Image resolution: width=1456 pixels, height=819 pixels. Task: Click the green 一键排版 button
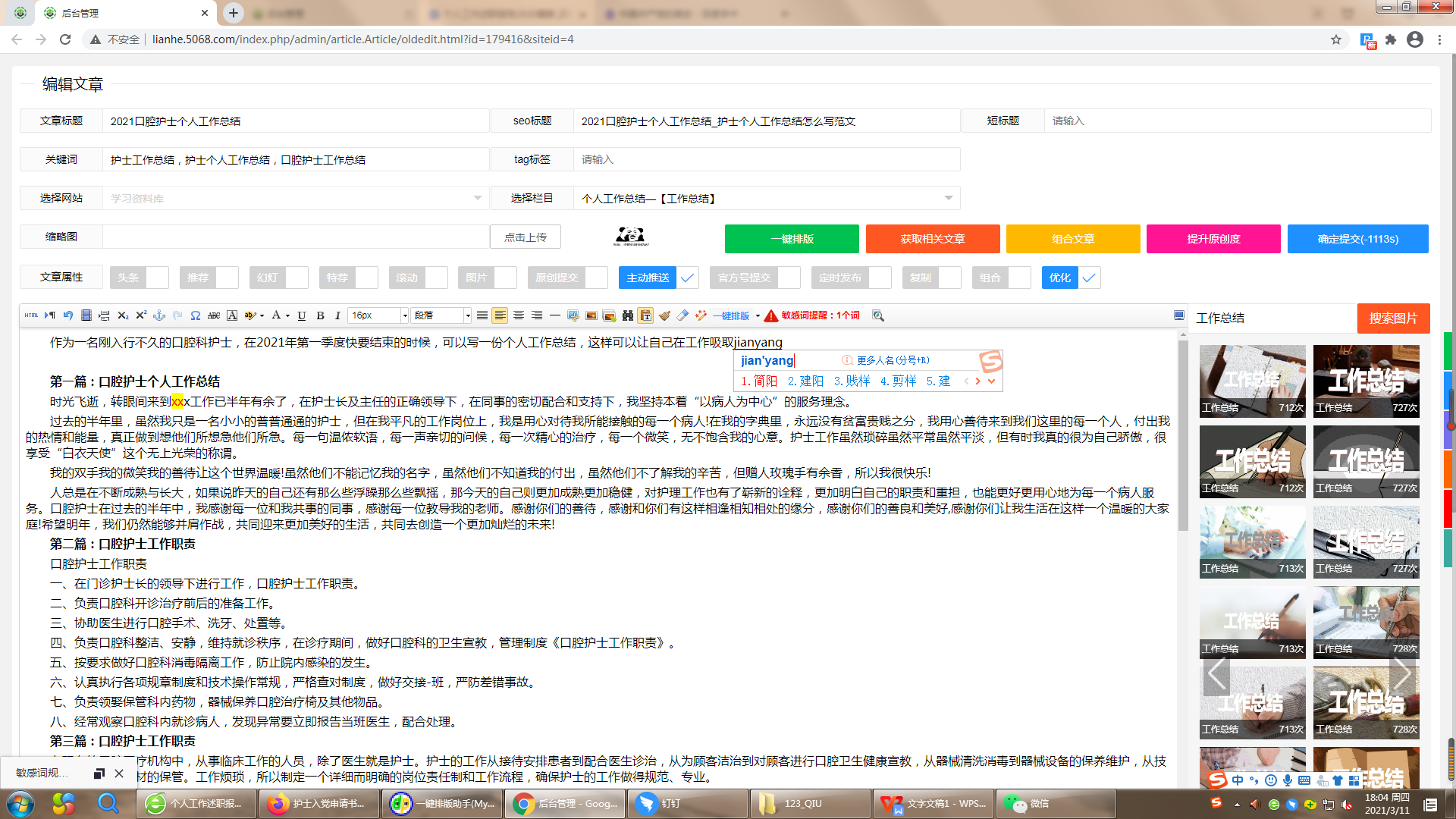[x=792, y=239]
